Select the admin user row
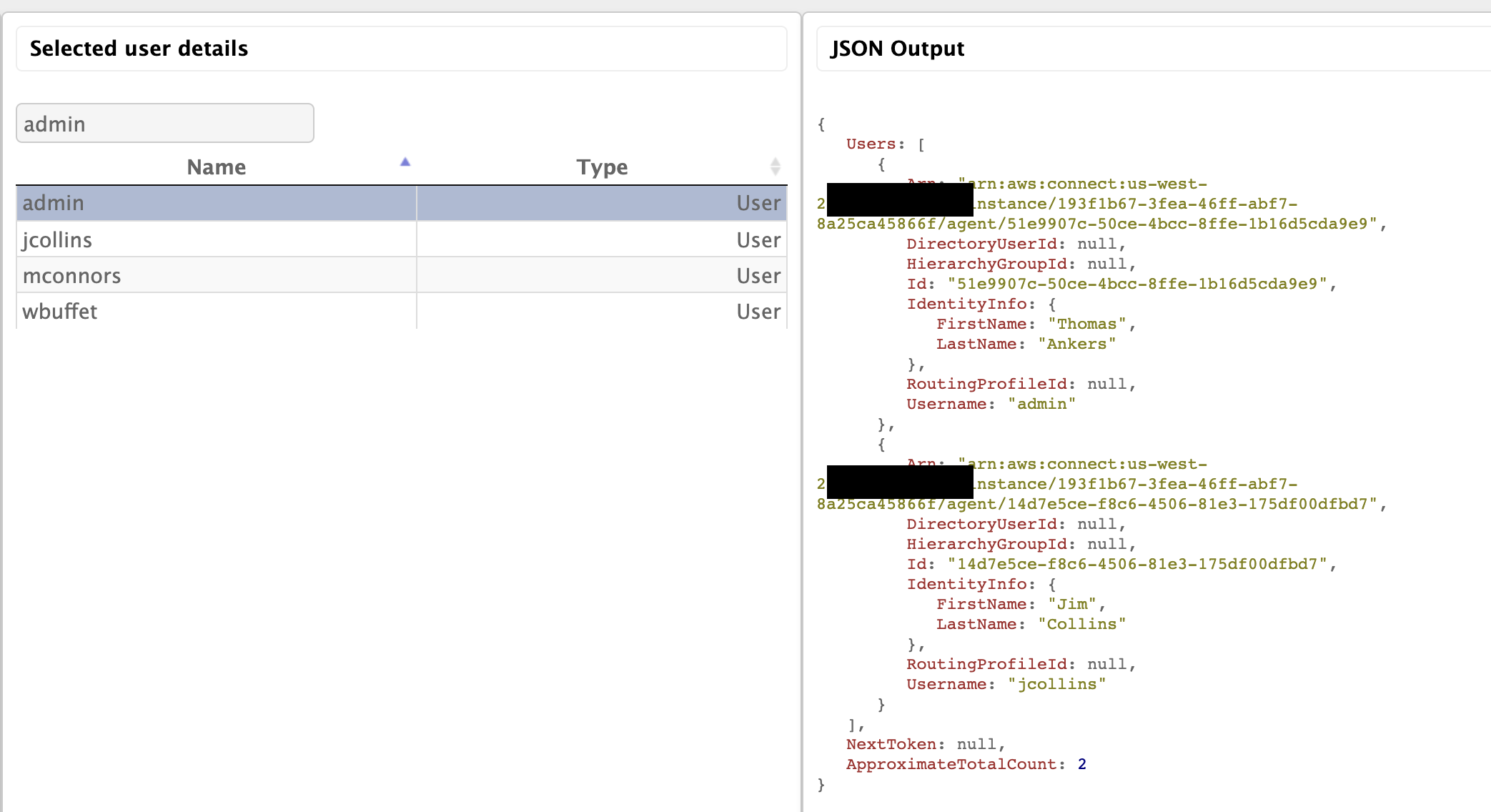 click(54, 203)
